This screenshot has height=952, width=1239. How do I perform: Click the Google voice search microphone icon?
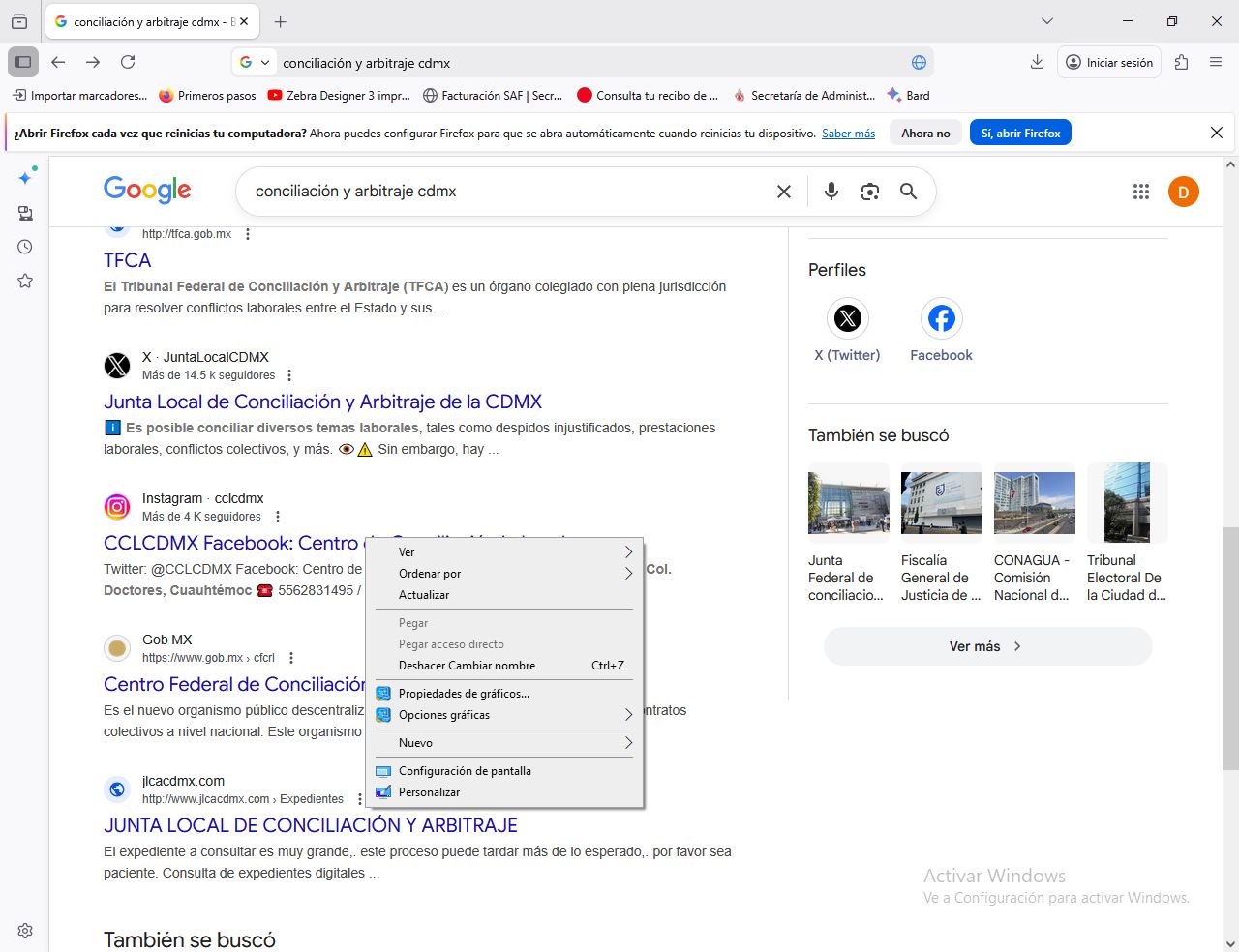[831, 192]
